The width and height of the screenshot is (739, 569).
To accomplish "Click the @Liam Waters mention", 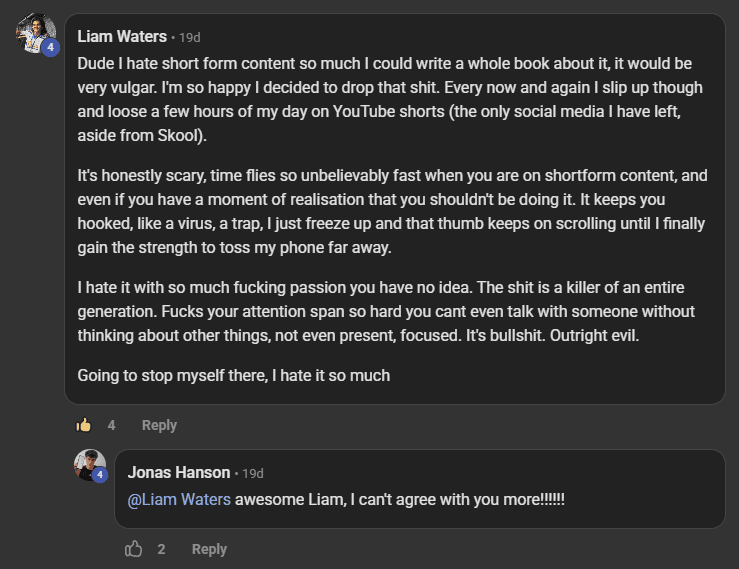I will (x=179, y=499).
